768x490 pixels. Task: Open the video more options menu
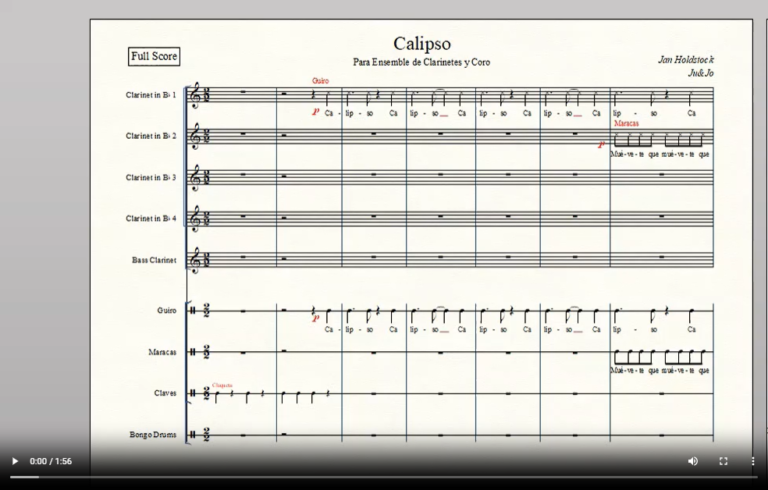pos(753,461)
